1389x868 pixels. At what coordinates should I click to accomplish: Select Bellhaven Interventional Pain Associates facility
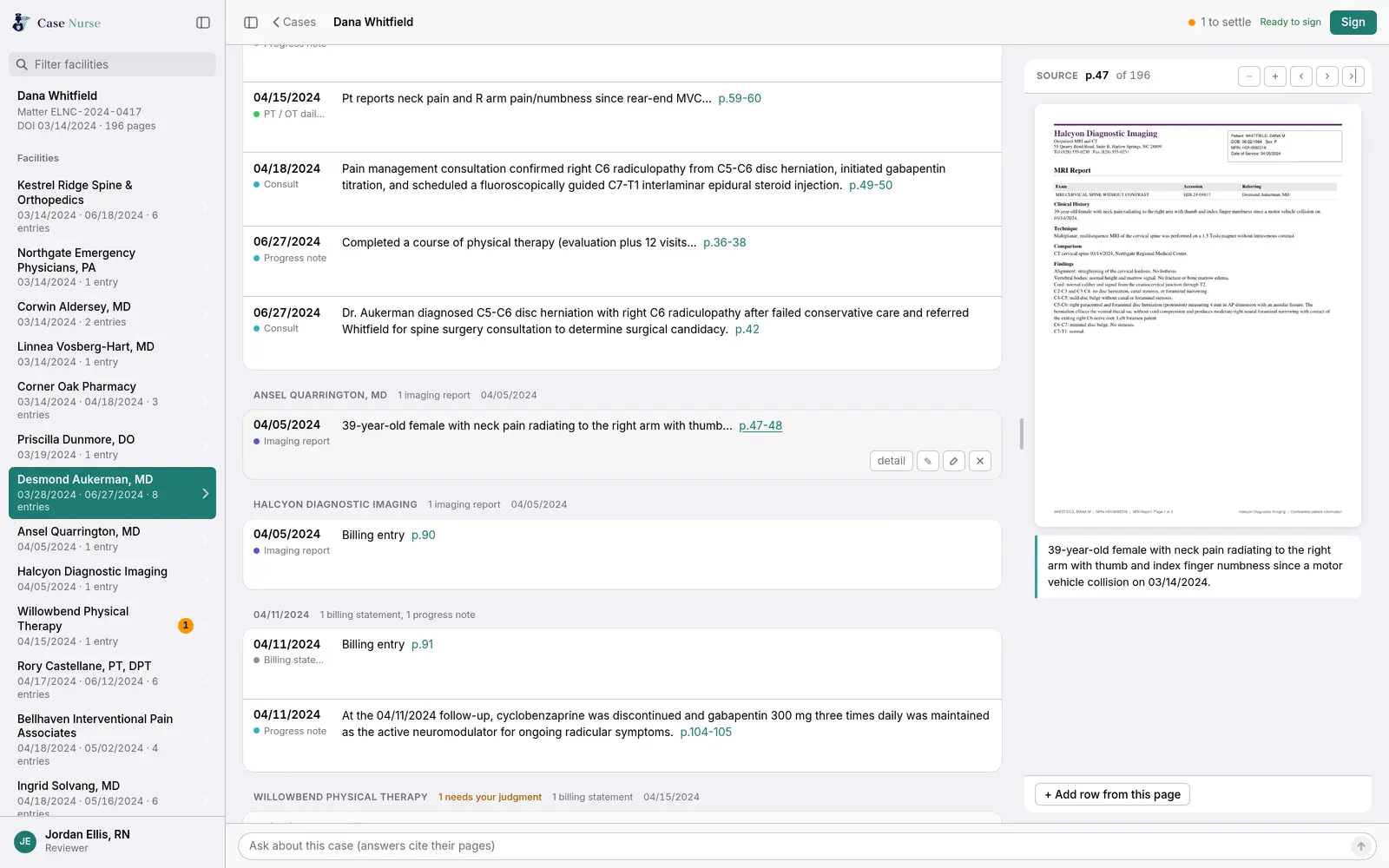tap(113, 740)
